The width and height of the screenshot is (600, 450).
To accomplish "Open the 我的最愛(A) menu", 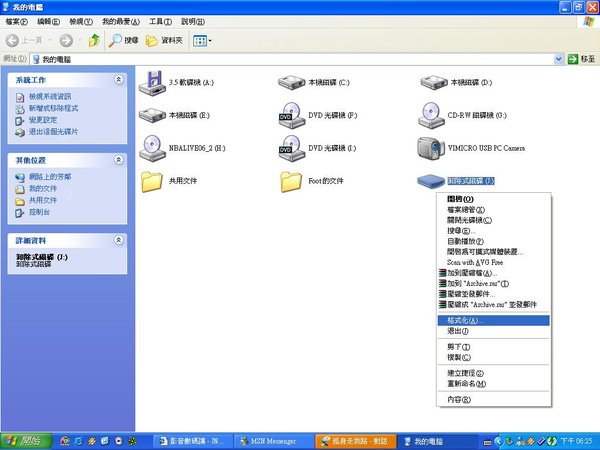I will coord(121,22).
